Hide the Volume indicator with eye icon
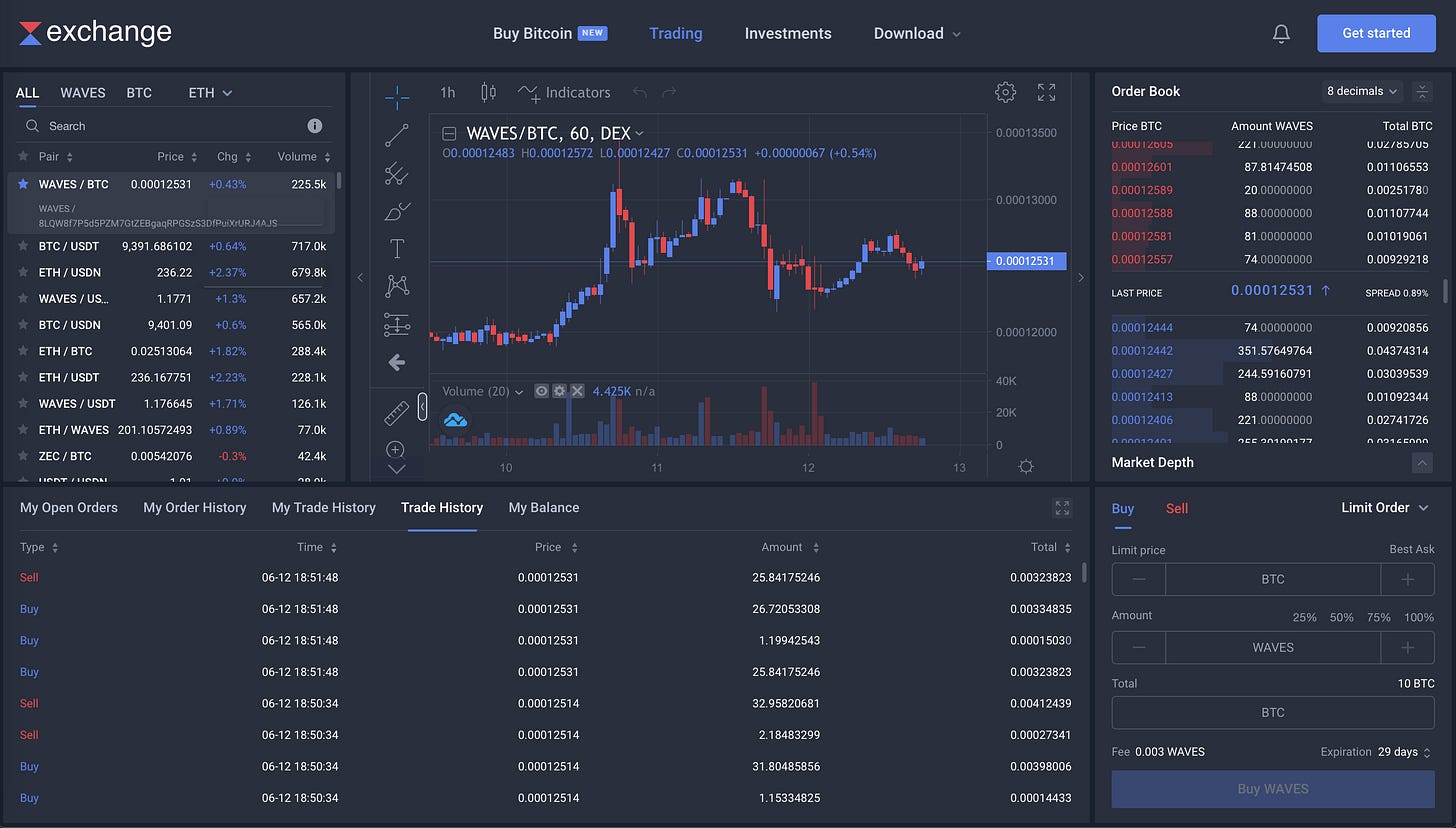The height and width of the screenshot is (828, 1456). click(541, 391)
